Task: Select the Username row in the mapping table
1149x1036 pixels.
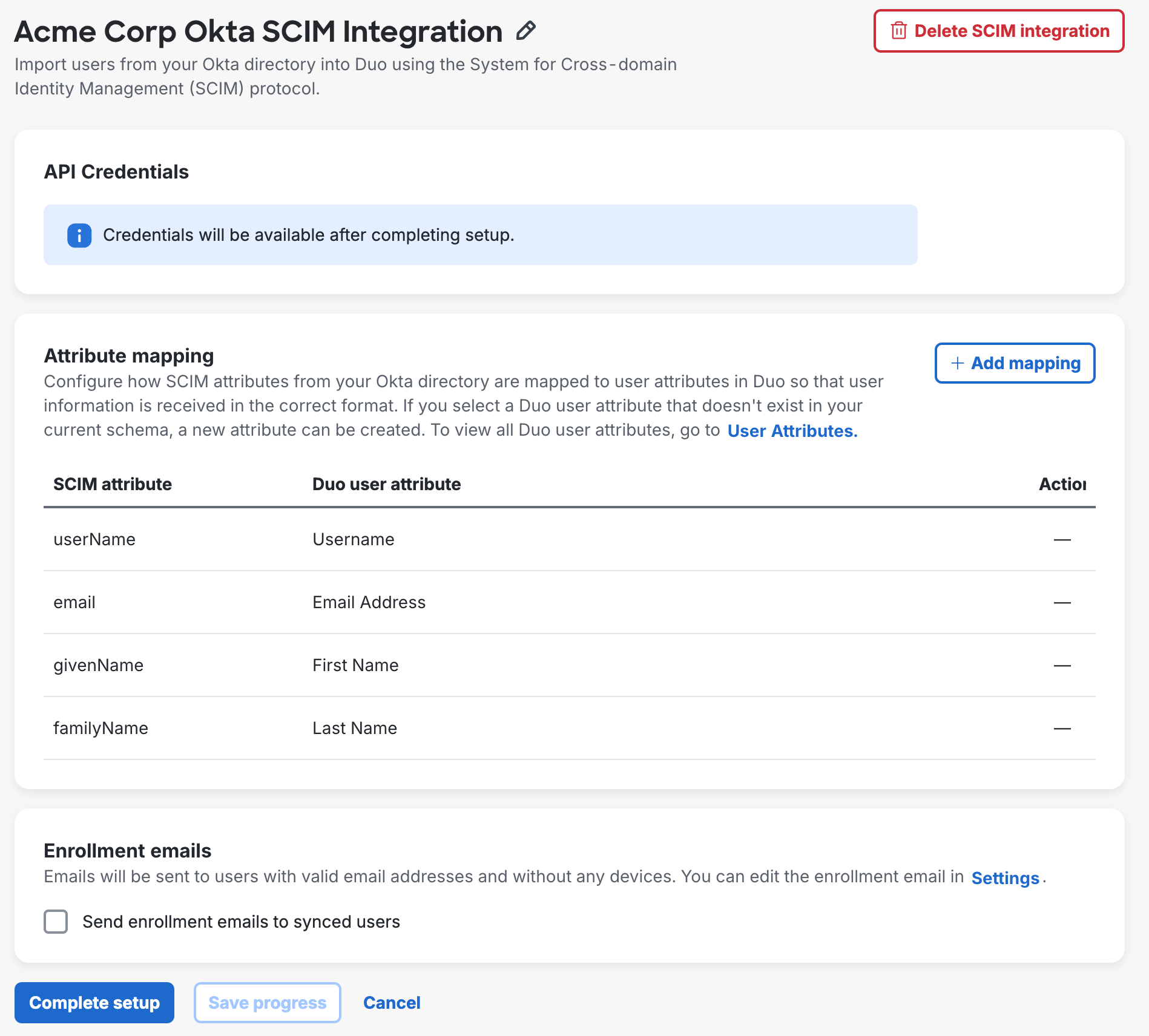Action: tap(353, 539)
